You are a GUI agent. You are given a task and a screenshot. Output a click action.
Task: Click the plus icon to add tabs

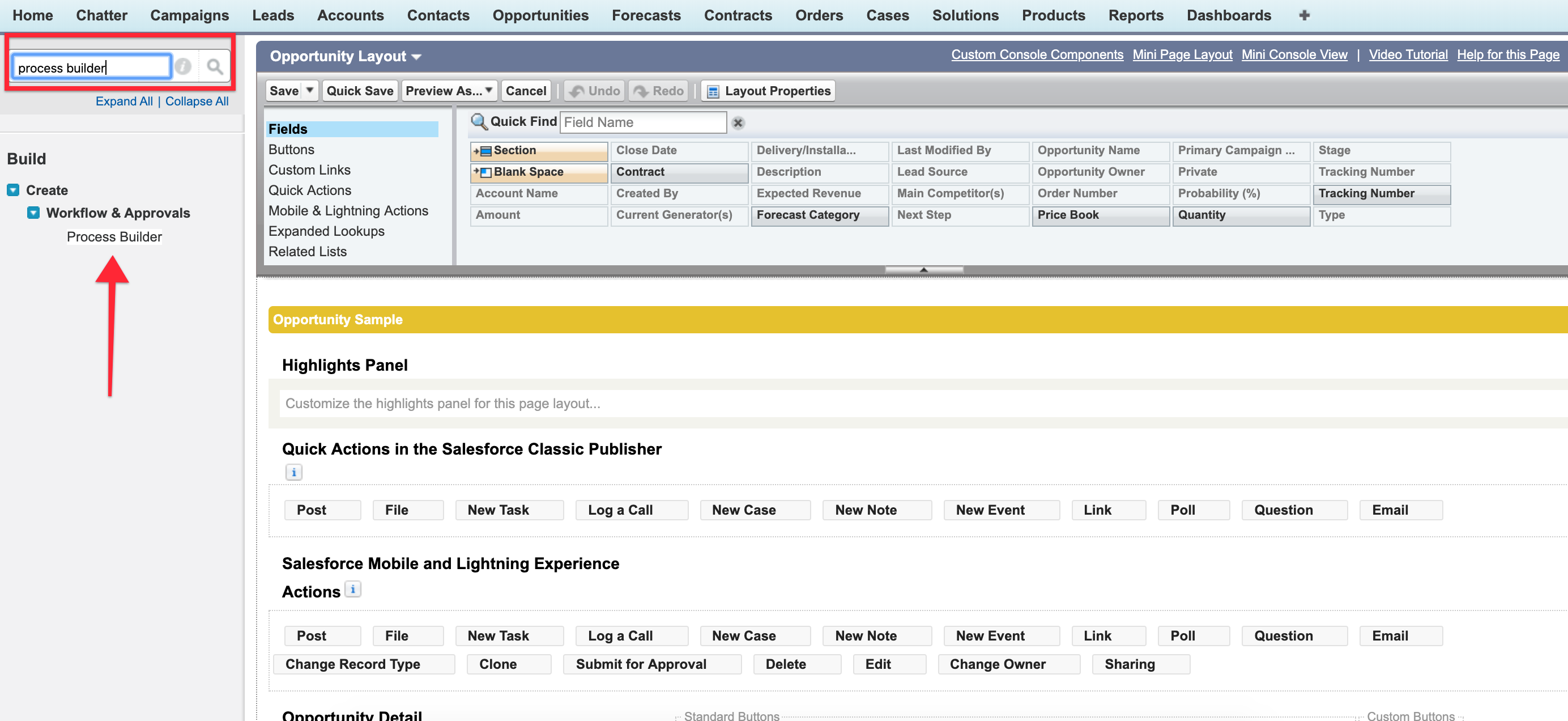coord(1304,15)
